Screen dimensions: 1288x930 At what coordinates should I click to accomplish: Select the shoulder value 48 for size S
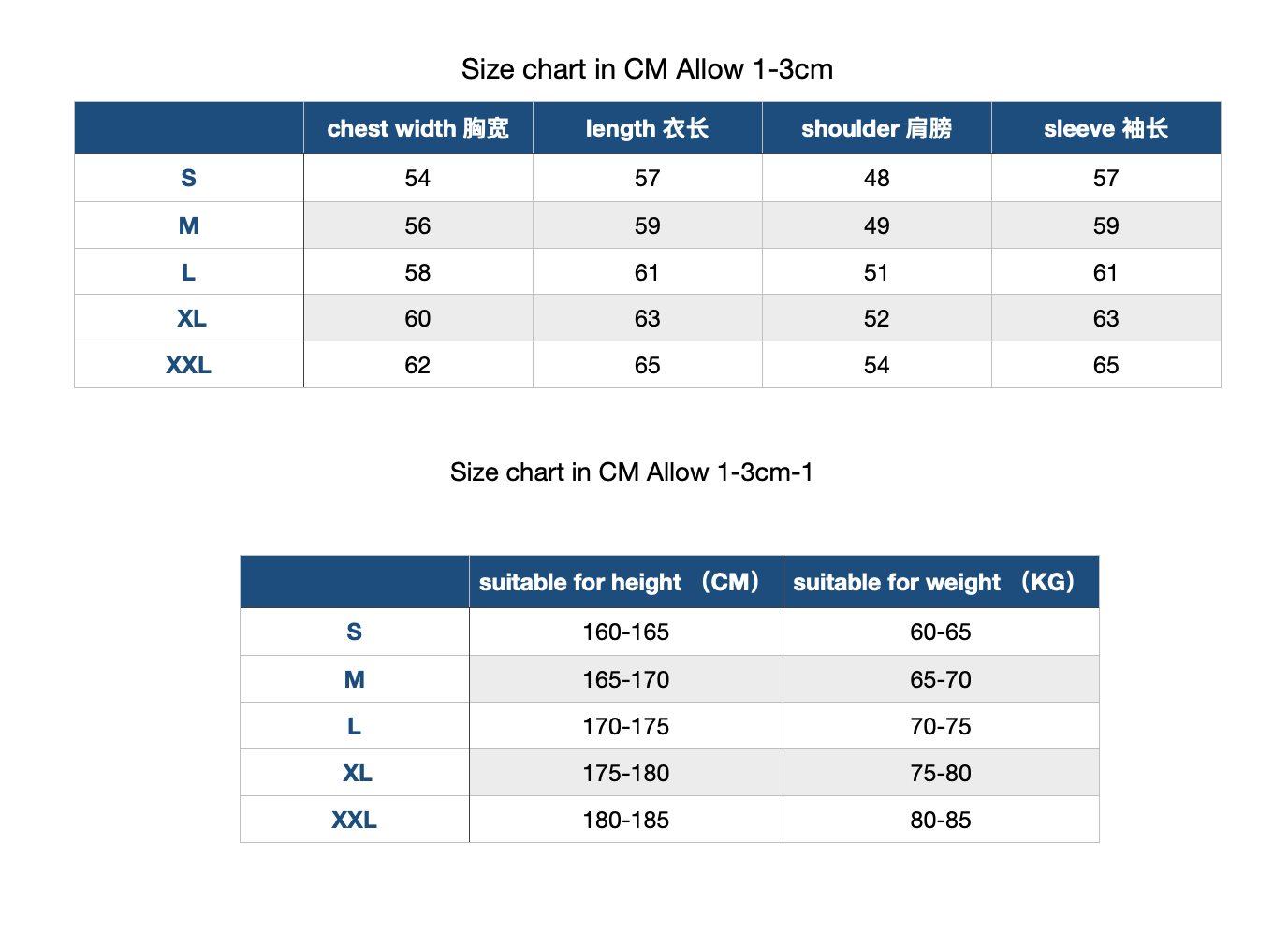pyautogui.click(x=876, y=178)
